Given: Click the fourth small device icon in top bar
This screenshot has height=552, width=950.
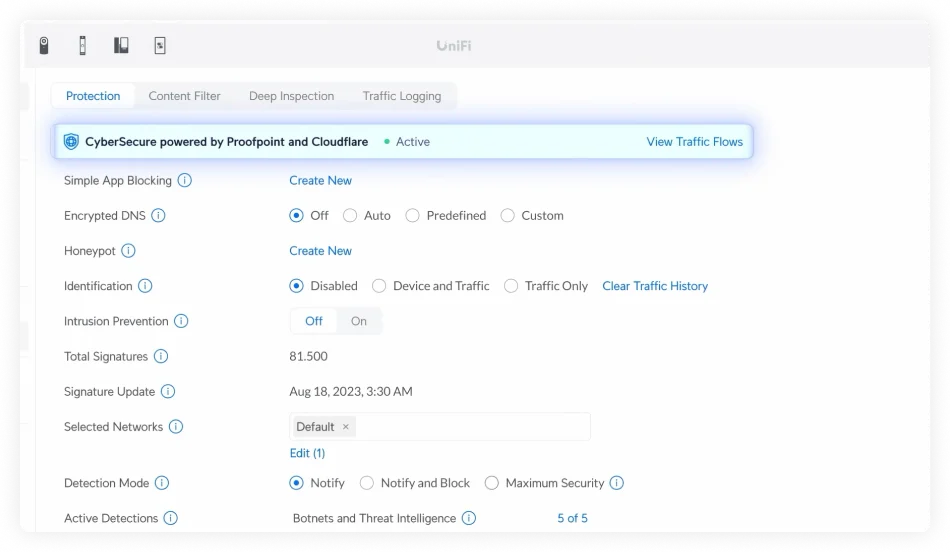Looking at the screenshot, I should pyautogui.click(x=160, y=45).
